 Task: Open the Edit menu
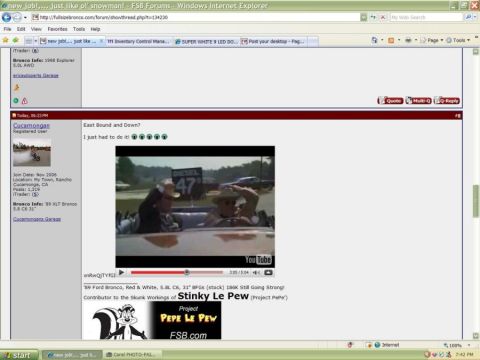[x=21, y=29]
